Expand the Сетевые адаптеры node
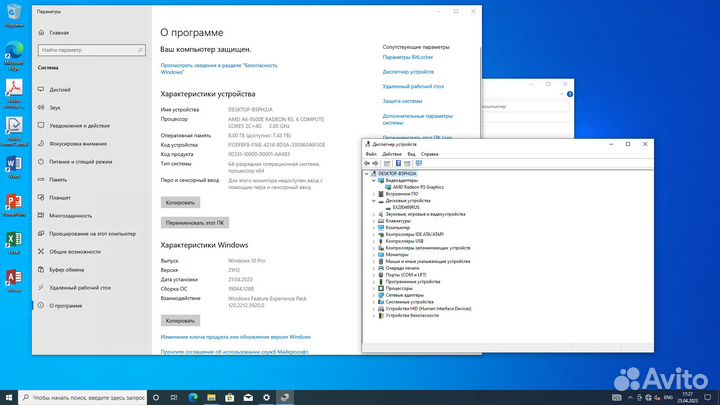The height and width of the screenshot is (405, 720). coord(374,295)
